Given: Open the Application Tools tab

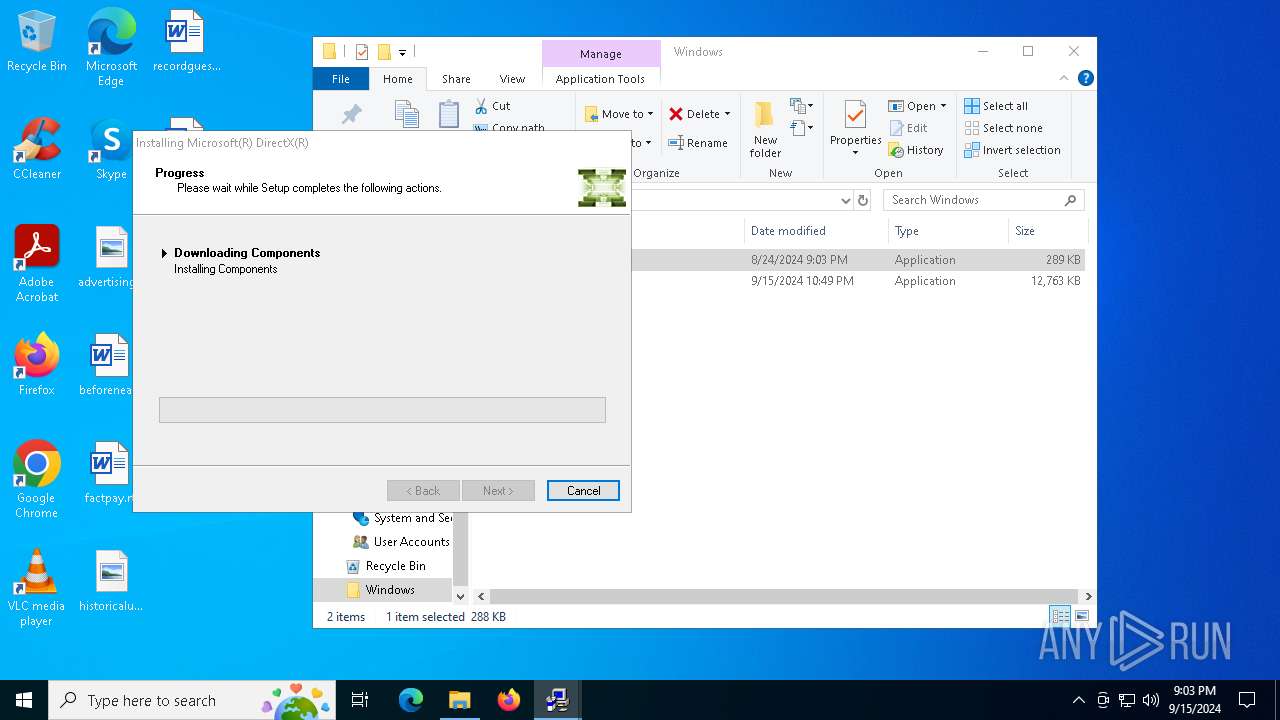Looking at the screenshot, I should [600, 79].
